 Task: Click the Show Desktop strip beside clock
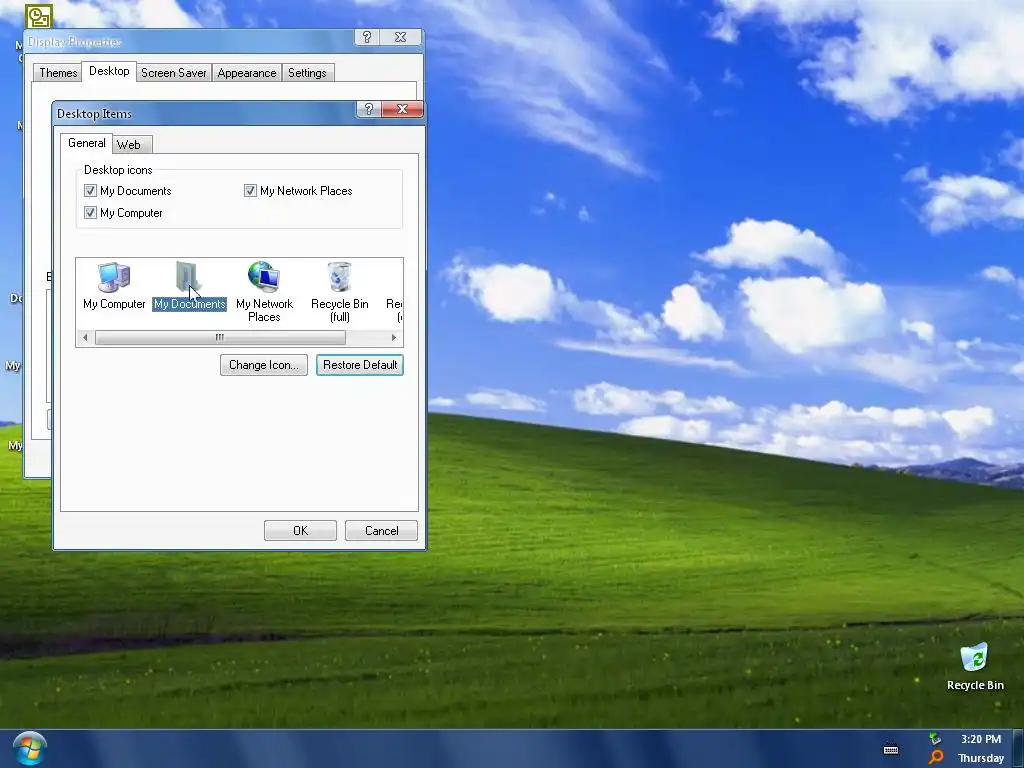point(1018,748)
